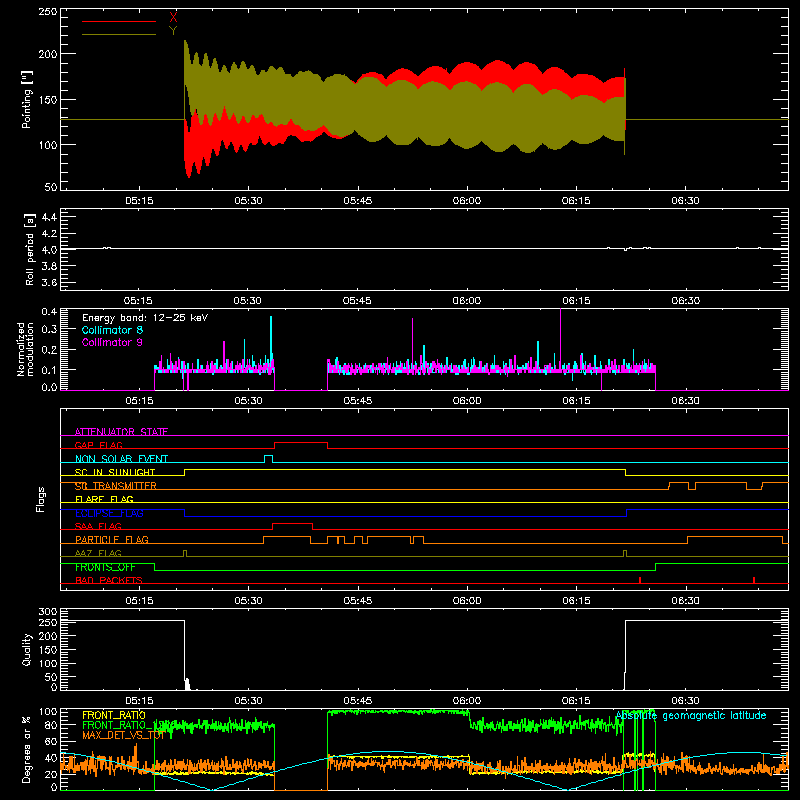Click the Flags axis title

41,499
